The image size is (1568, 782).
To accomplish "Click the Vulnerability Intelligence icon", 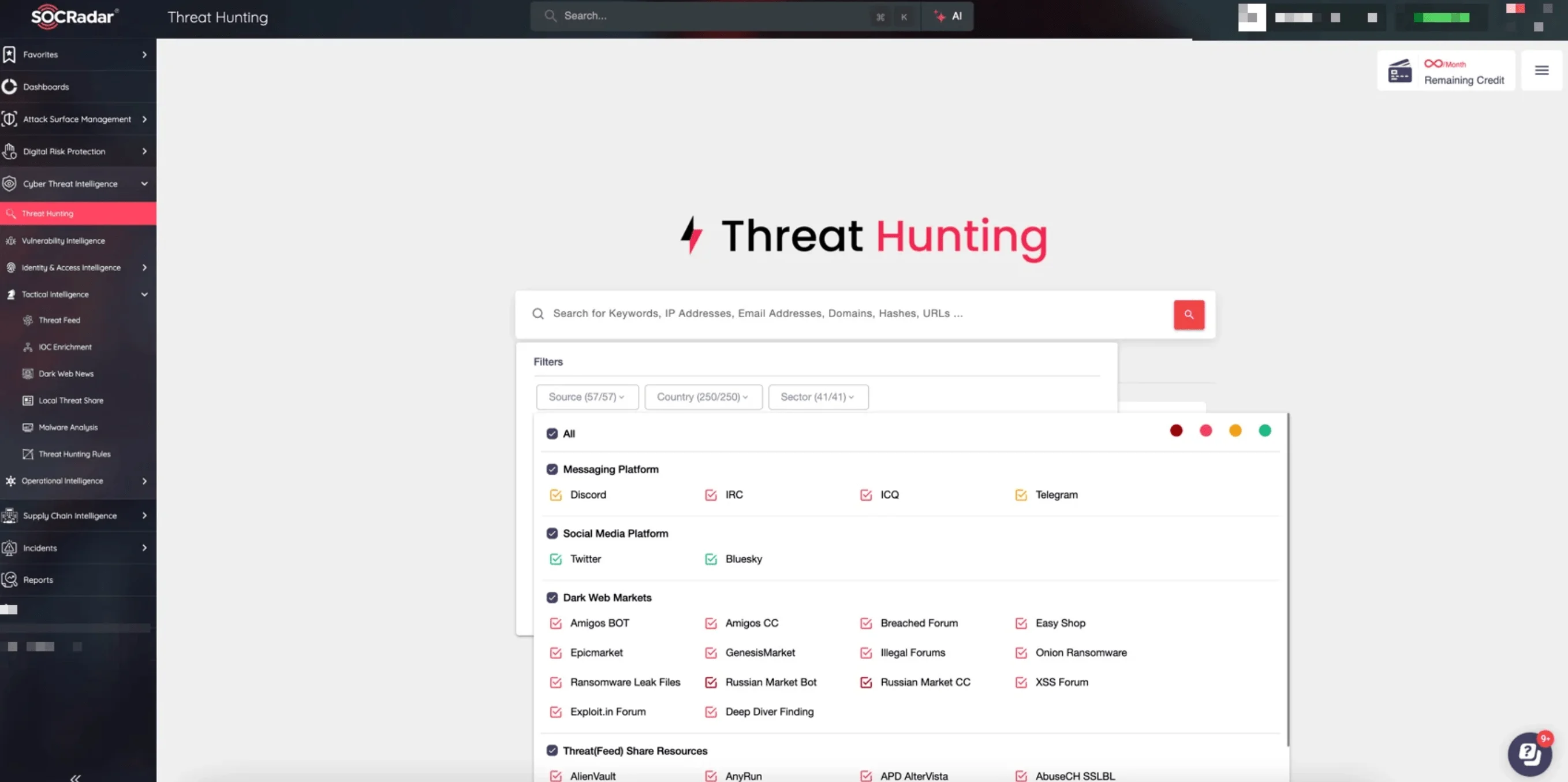I will [x=10, y=240].
